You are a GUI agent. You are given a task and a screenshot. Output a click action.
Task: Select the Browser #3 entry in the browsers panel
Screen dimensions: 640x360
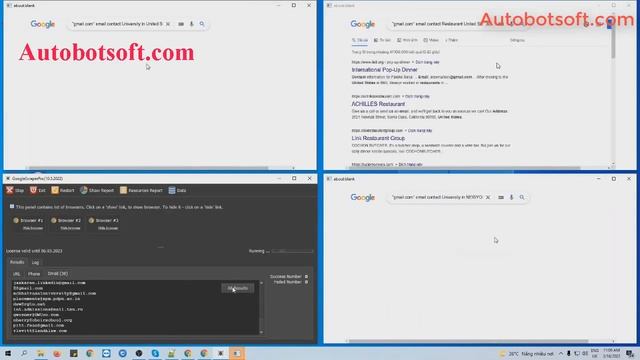[103, 220]
